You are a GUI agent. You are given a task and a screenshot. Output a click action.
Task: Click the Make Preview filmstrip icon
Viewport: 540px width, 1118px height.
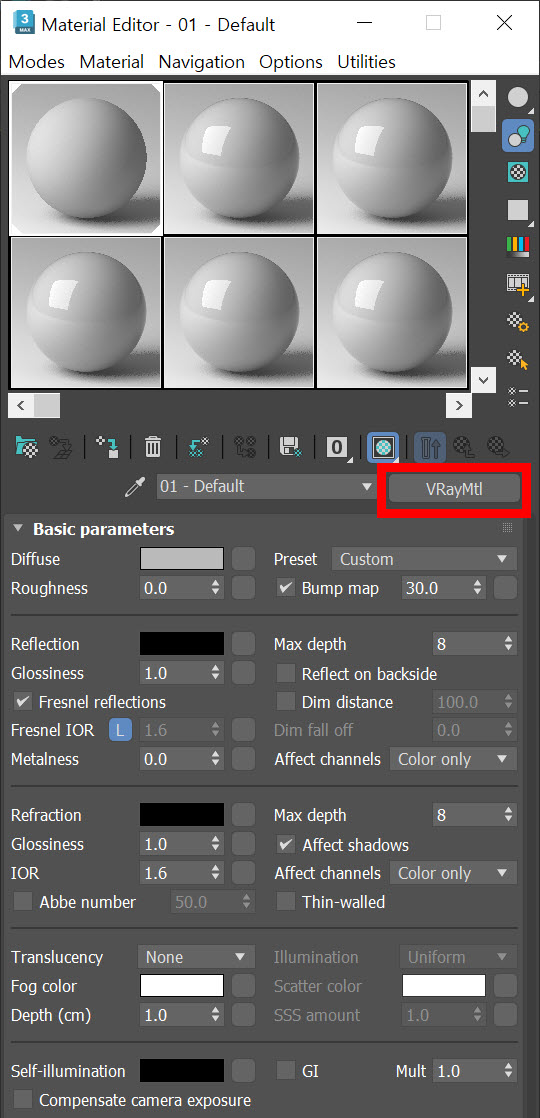pyautogui.click(x=518, y=284)
